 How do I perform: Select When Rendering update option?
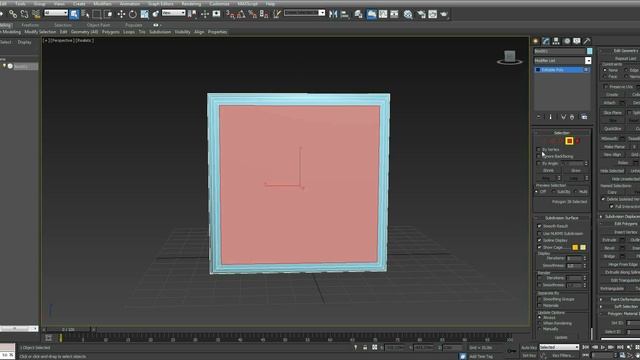tap(539, 323)
